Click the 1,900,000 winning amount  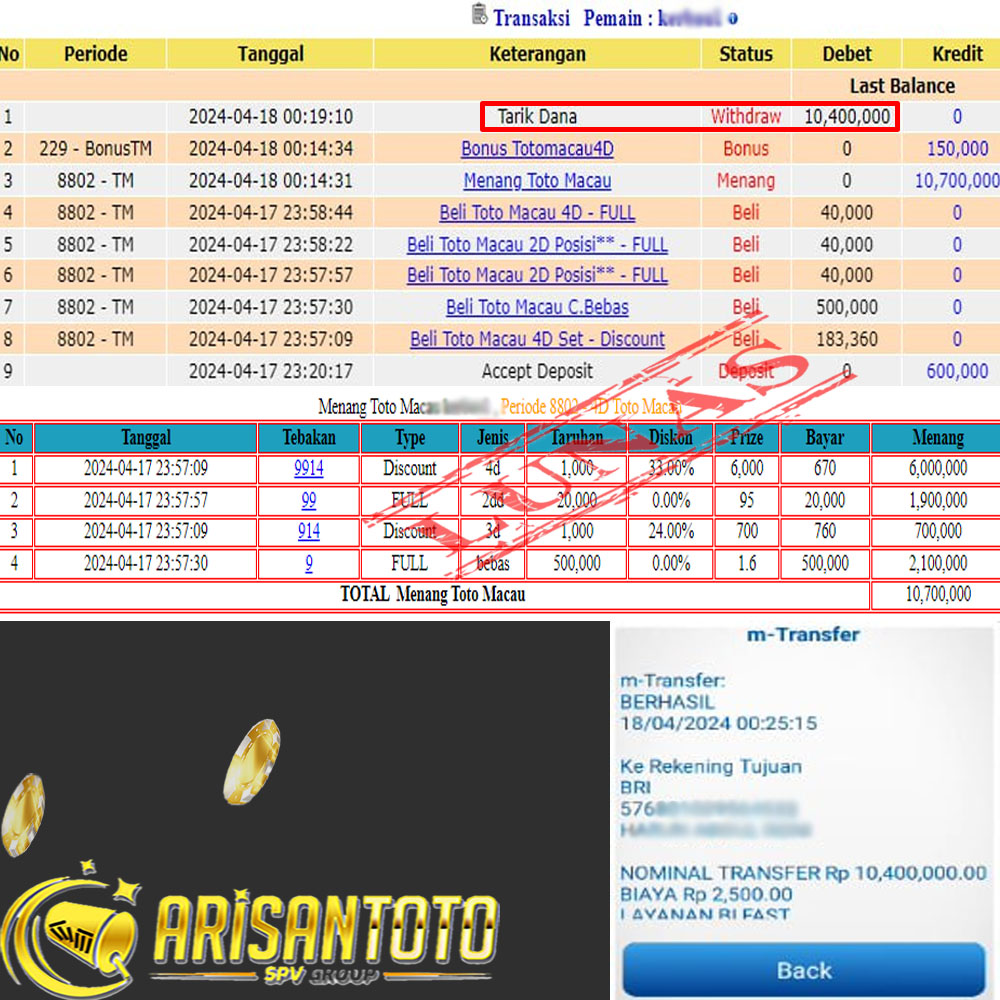tap(938, 500)
